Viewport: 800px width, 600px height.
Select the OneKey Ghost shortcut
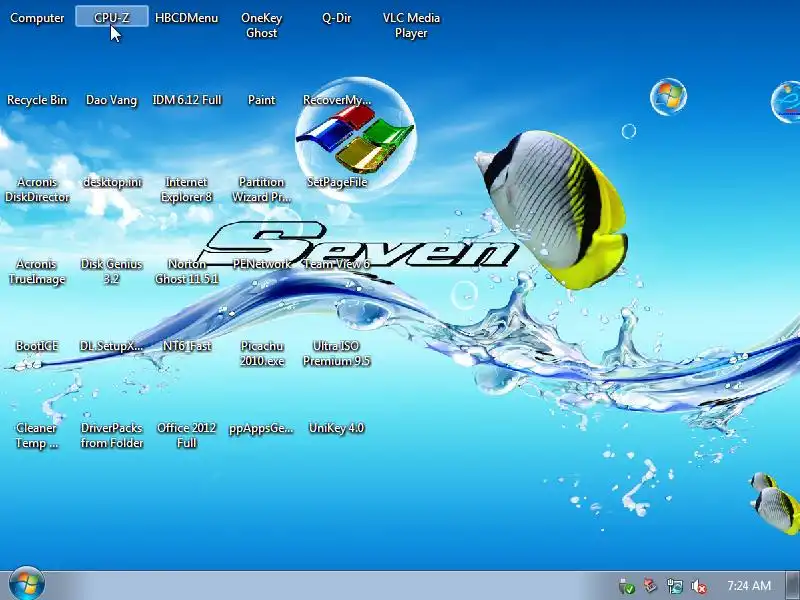coord(262,25)
